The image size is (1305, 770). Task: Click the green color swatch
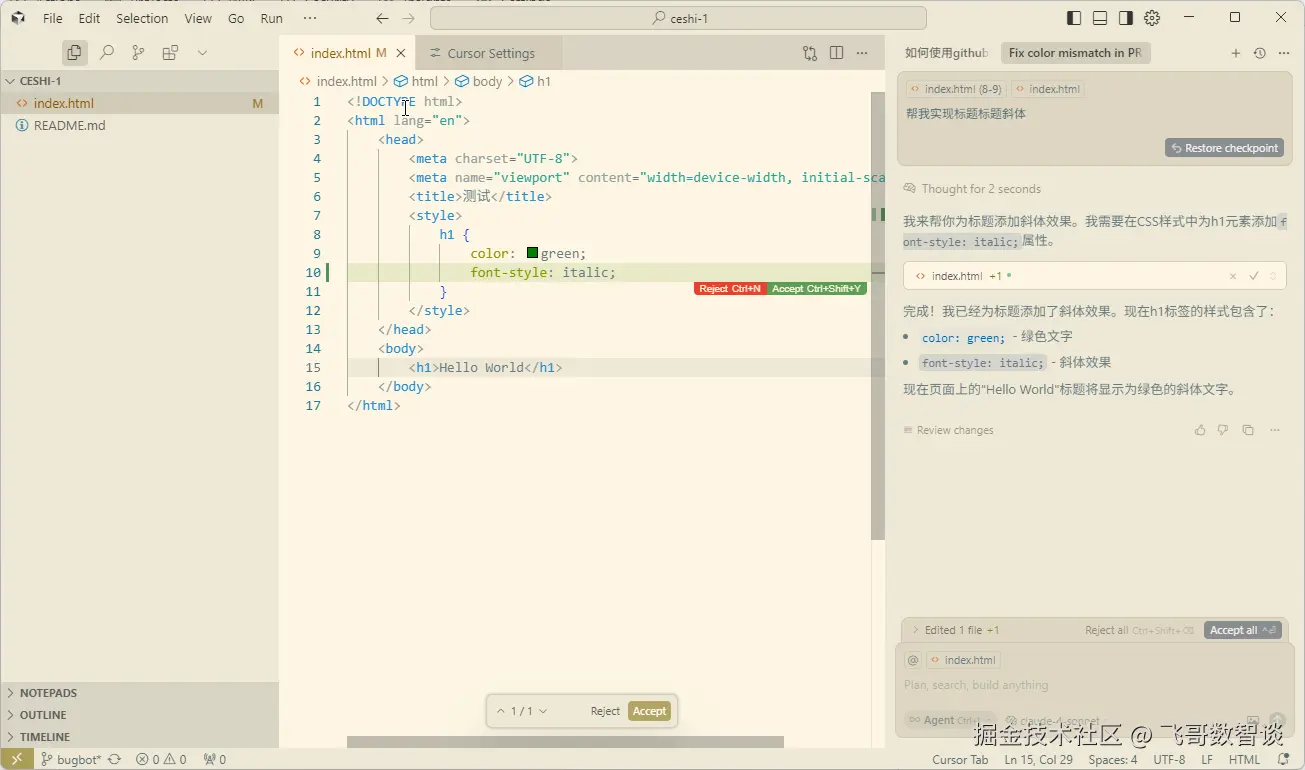click(532, 253)
